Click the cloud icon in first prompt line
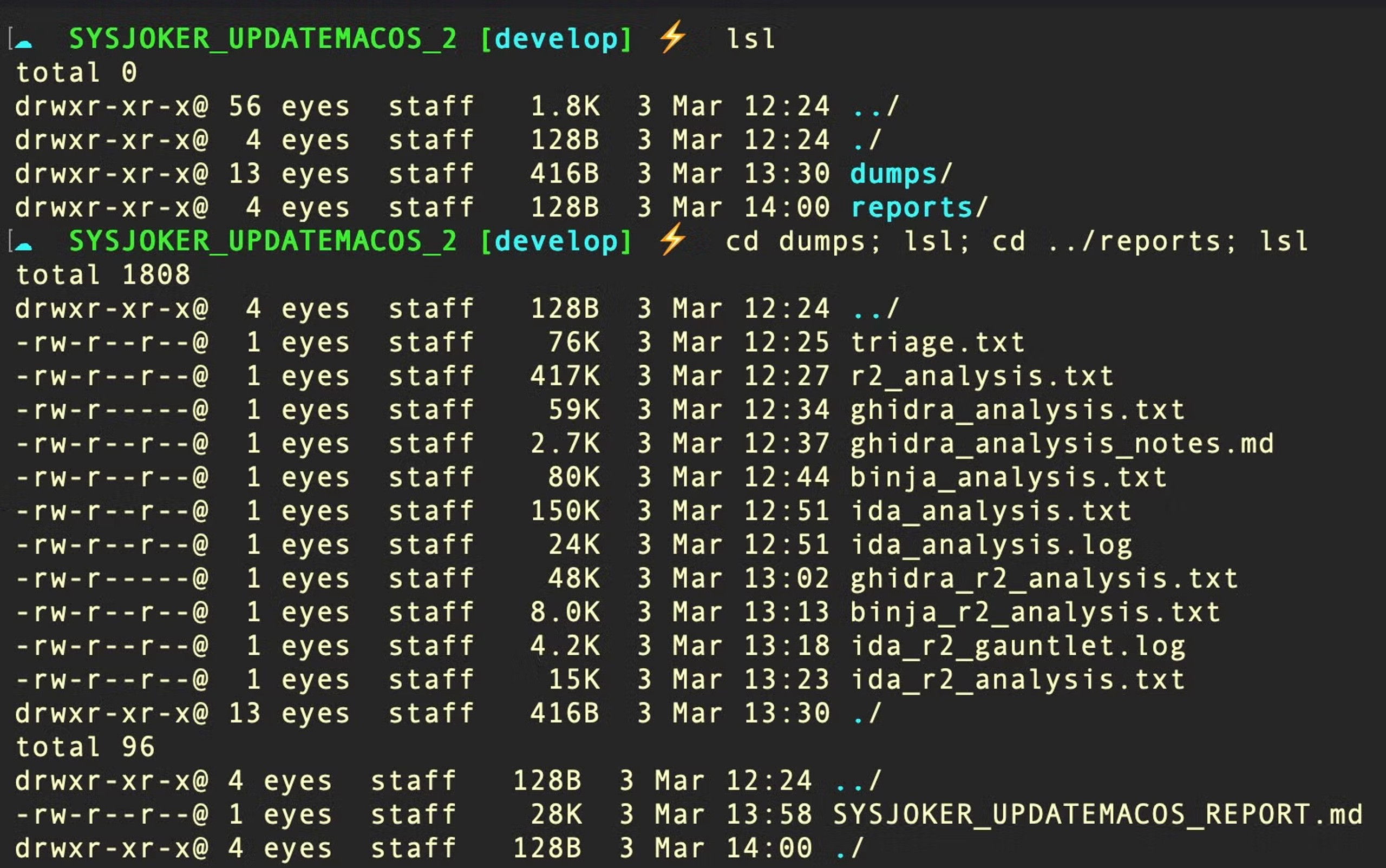 tap(23, 43)
